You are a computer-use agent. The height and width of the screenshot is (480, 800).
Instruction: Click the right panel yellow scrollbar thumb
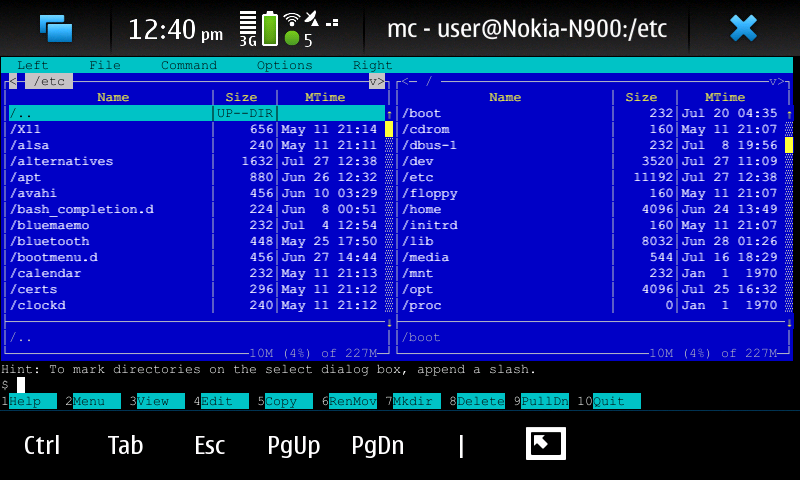coord(789,145)
